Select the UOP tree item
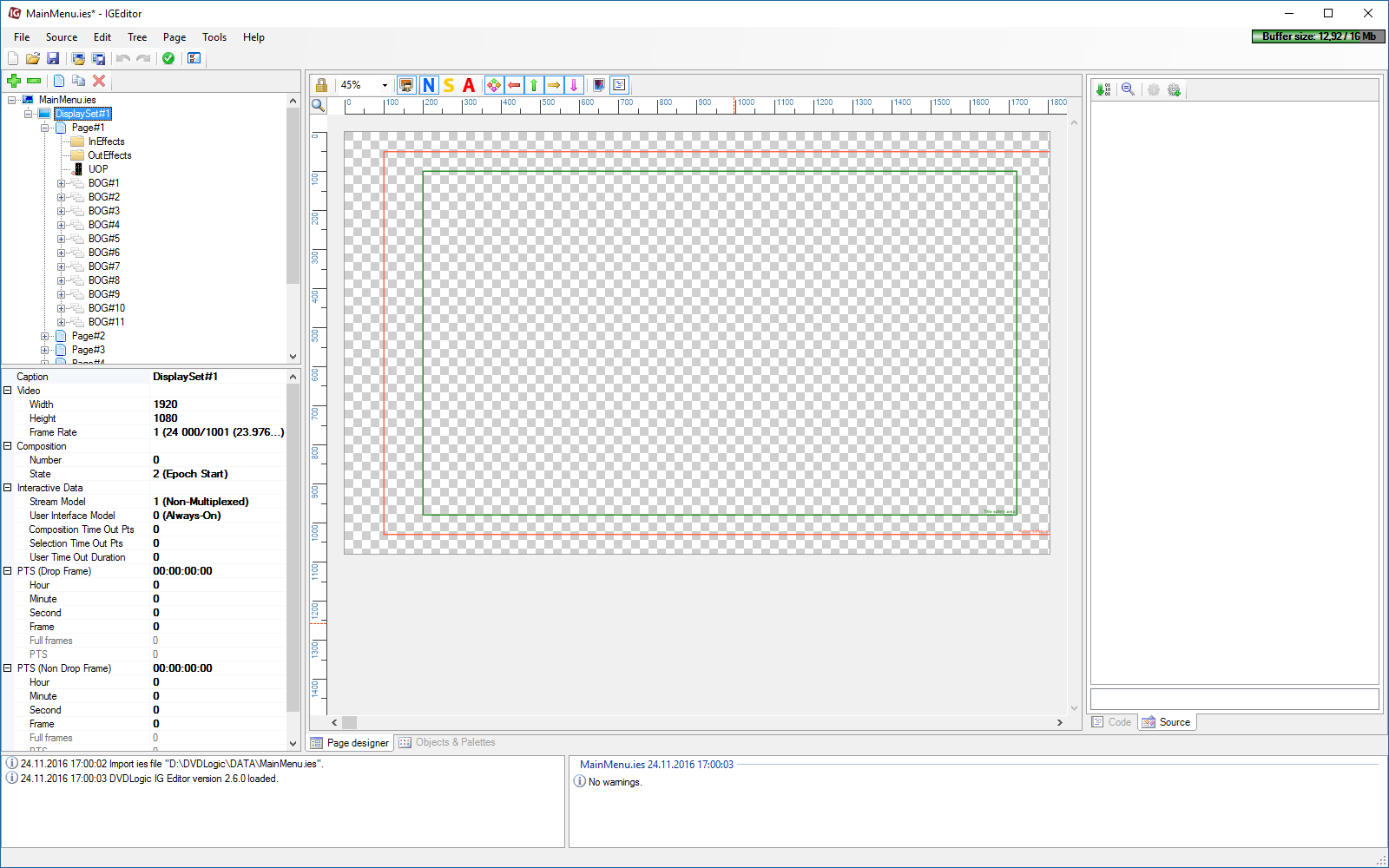Image resolution: width=1389 pixels, height=868 pixels. click(97, 169)
